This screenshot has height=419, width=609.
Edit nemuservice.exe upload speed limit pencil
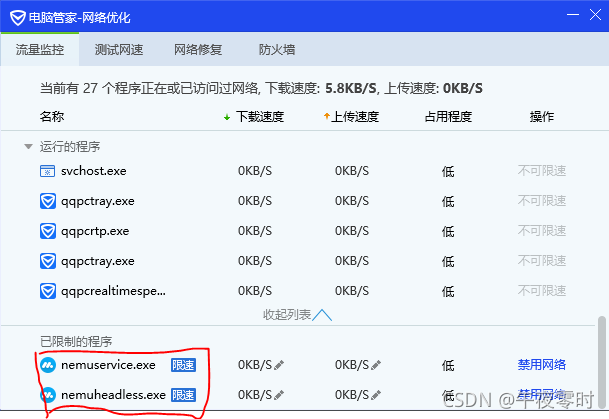coord(376,365)
